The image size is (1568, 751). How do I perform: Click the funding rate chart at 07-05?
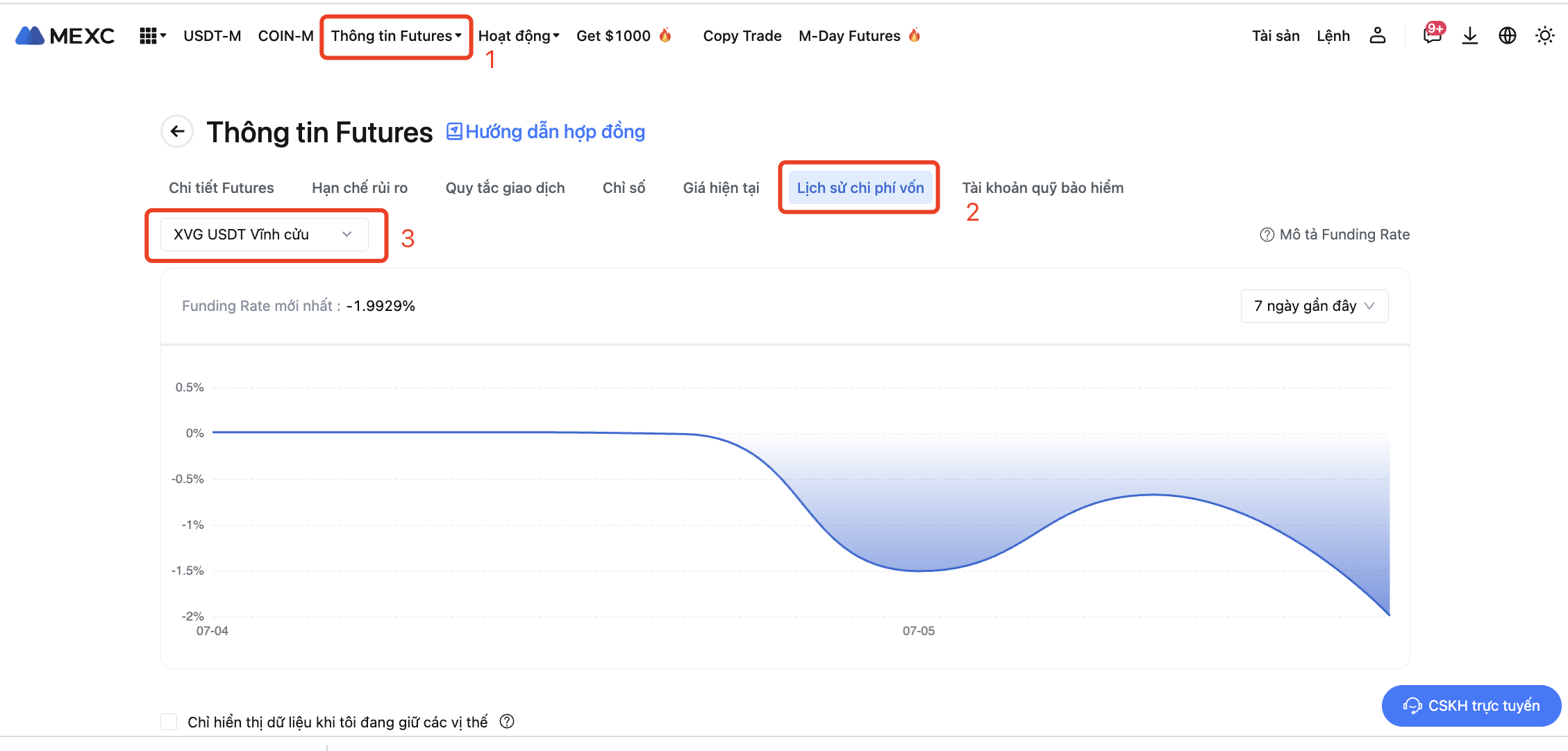(x=919, y=569)
